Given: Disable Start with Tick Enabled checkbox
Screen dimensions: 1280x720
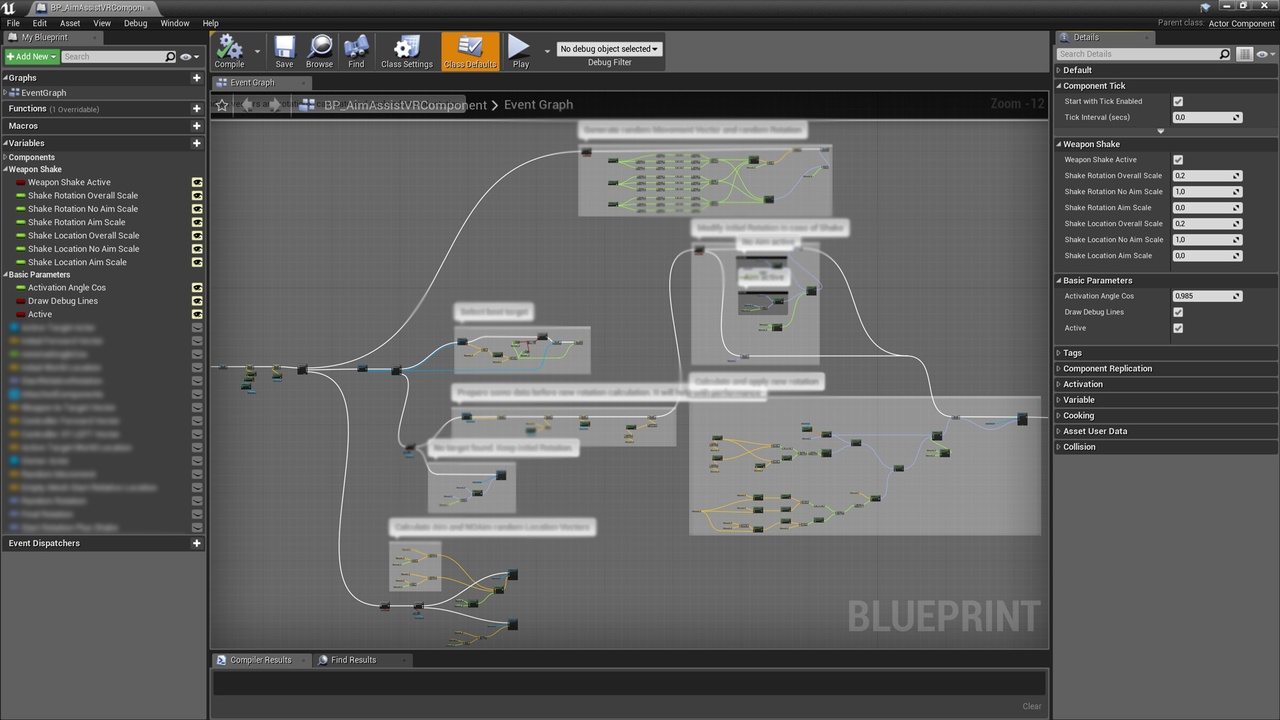Looking at the screenshot, I should [1177, 101].
